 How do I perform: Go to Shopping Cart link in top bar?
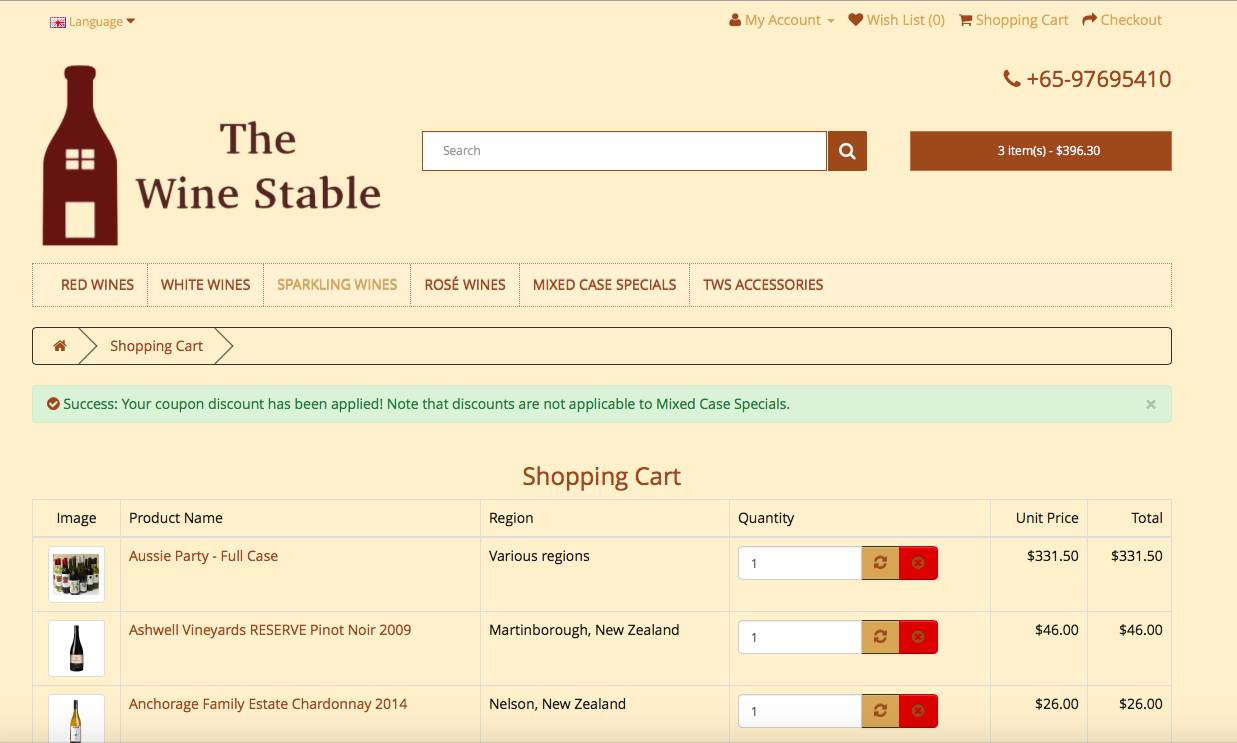point(1014,20)
